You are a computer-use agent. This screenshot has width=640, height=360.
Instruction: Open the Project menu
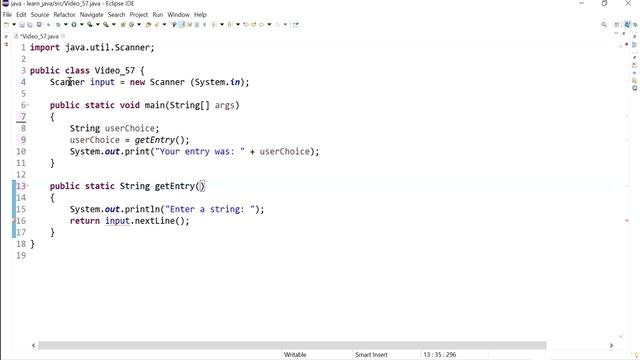(x=139, y=15)
